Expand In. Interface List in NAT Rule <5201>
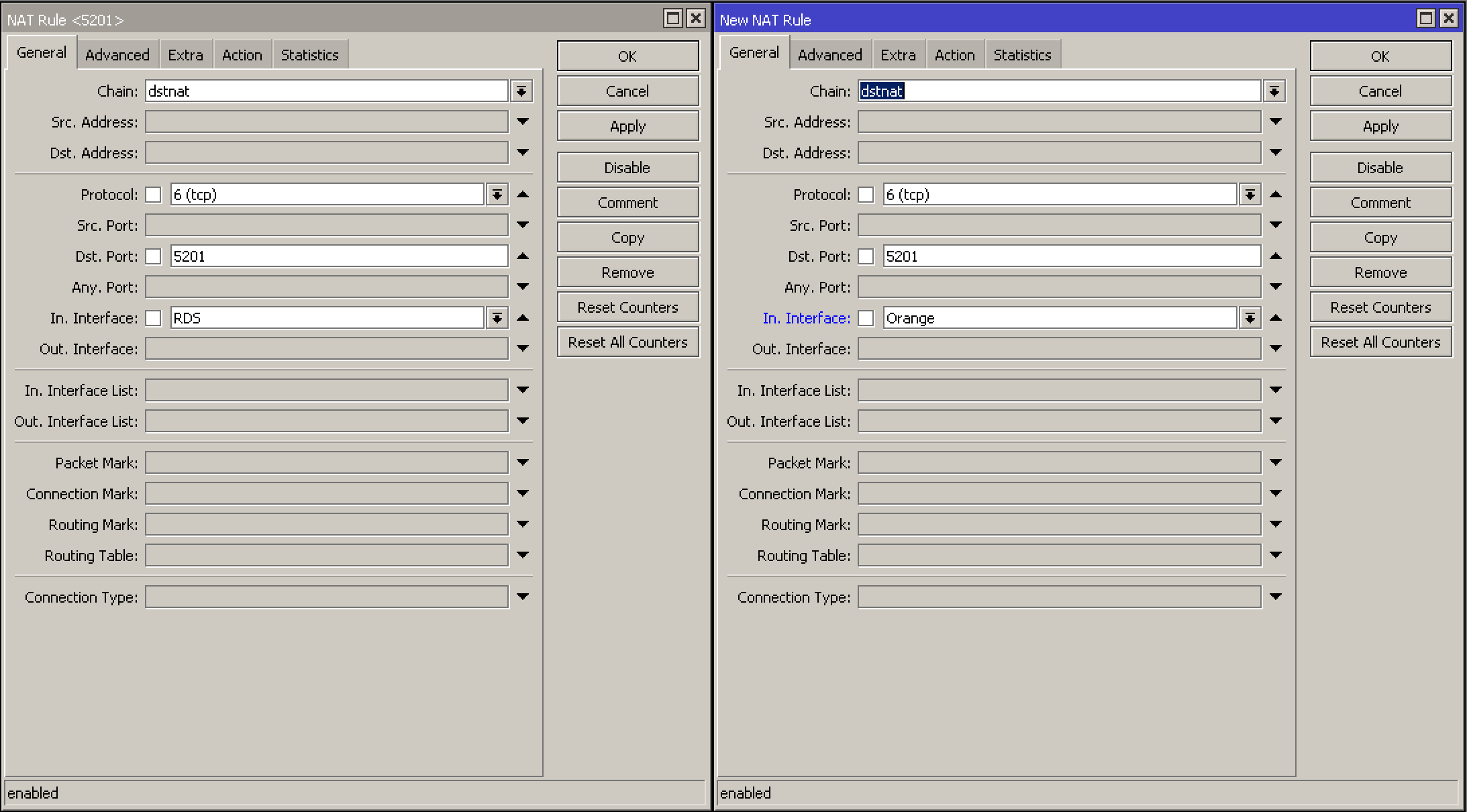Screen dimensions: 1467x812 click(523, 390)
